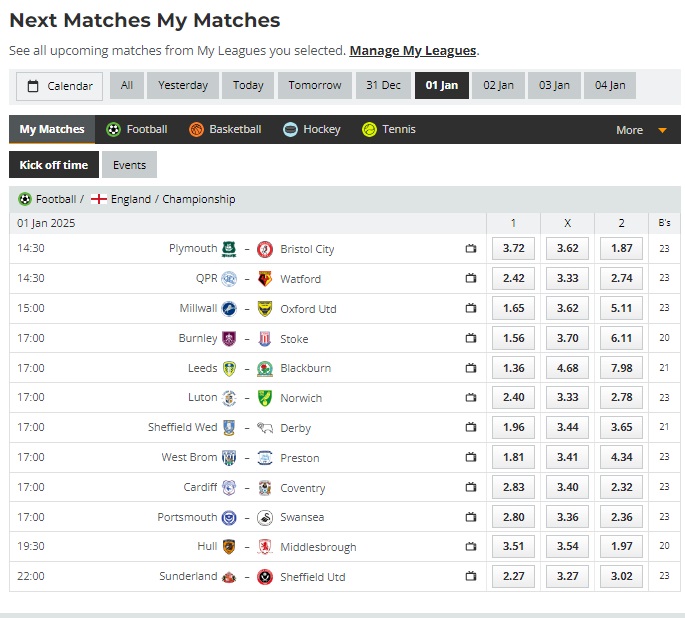Click the England / Championship league link

click(173, 199)
